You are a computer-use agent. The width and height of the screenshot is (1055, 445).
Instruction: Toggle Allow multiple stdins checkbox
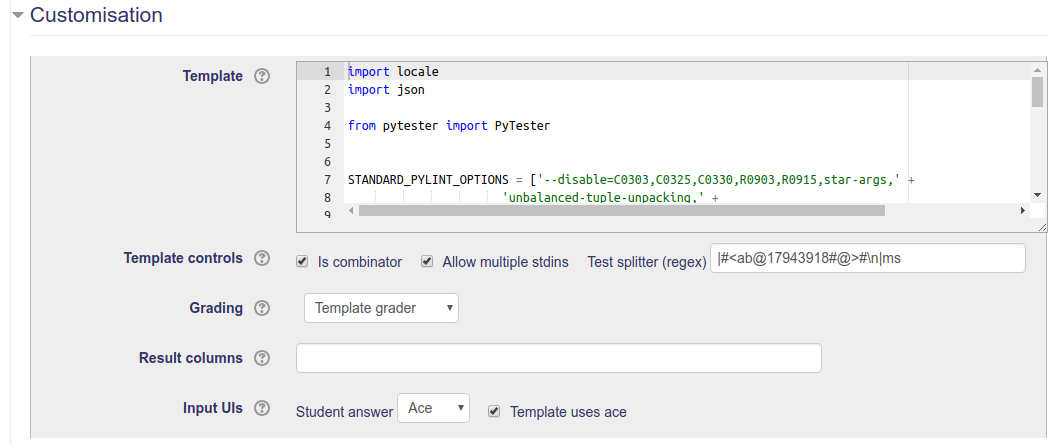pos(427,261)
